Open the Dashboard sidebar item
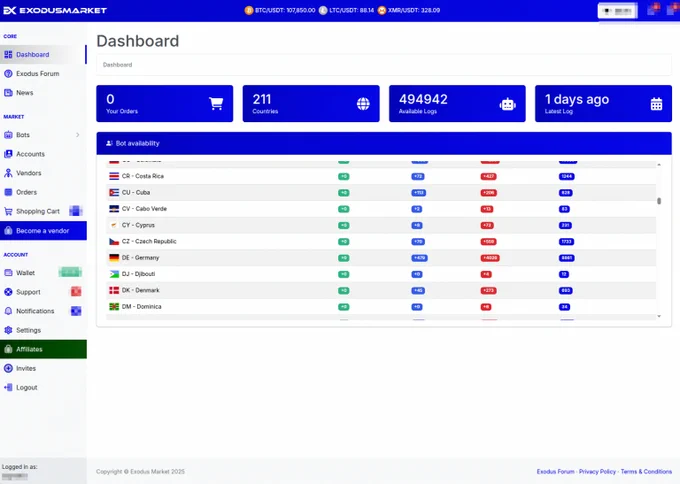The width and height of the screenshot is (680, 484). (x=43, y=55)
